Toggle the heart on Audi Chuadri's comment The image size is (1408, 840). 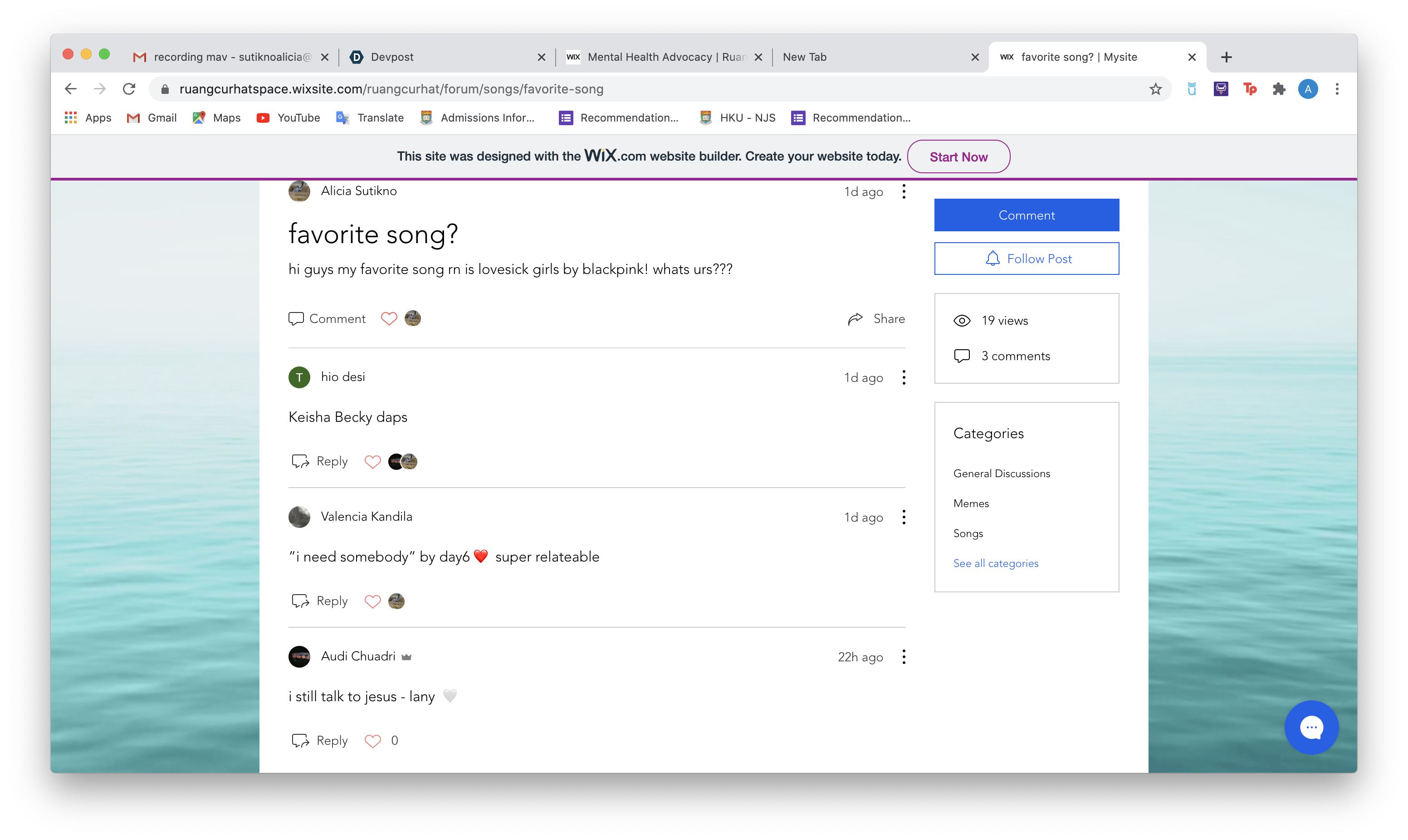click(372, 740)
